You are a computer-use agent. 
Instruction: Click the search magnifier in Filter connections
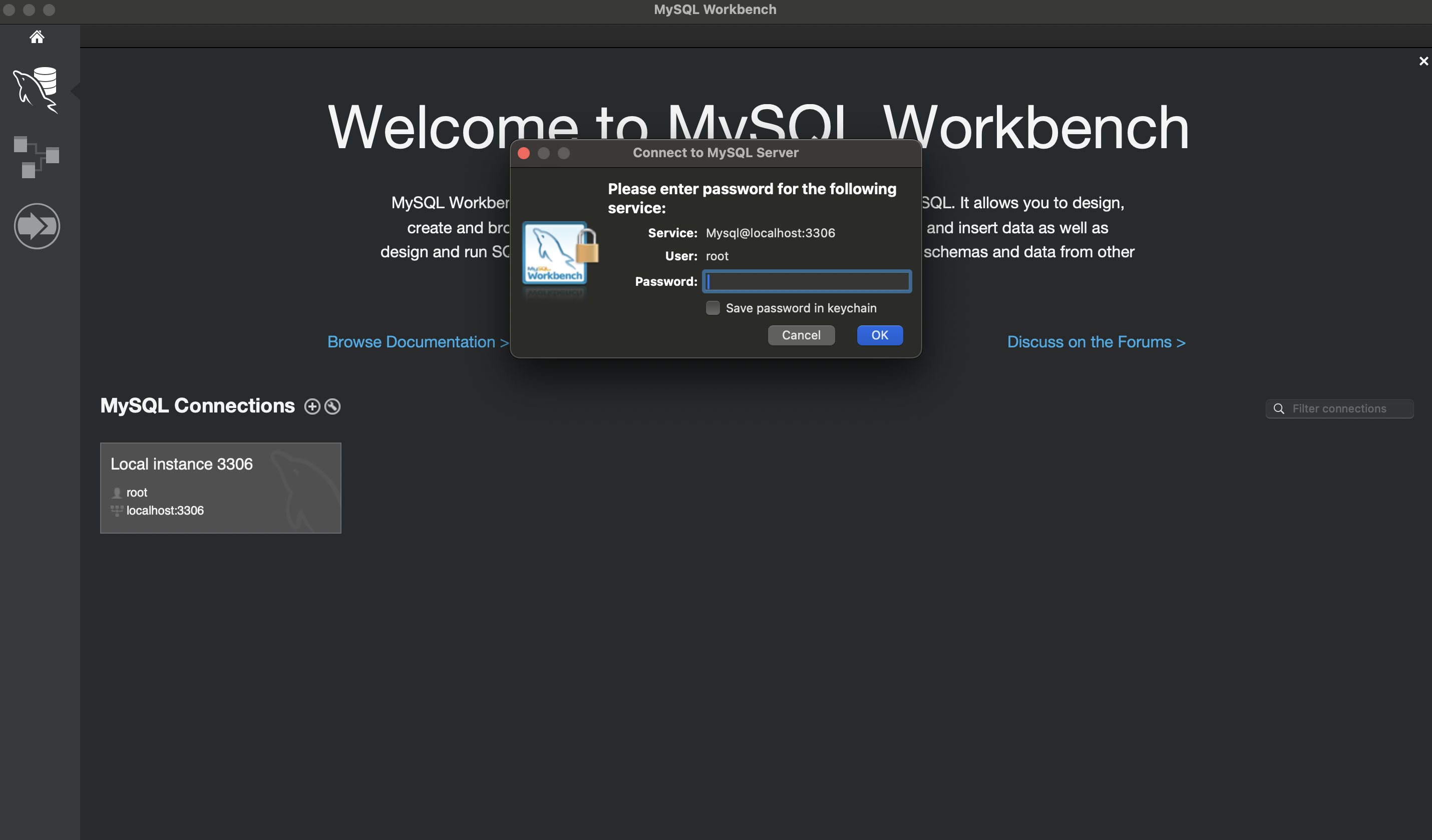[1279, 409]
